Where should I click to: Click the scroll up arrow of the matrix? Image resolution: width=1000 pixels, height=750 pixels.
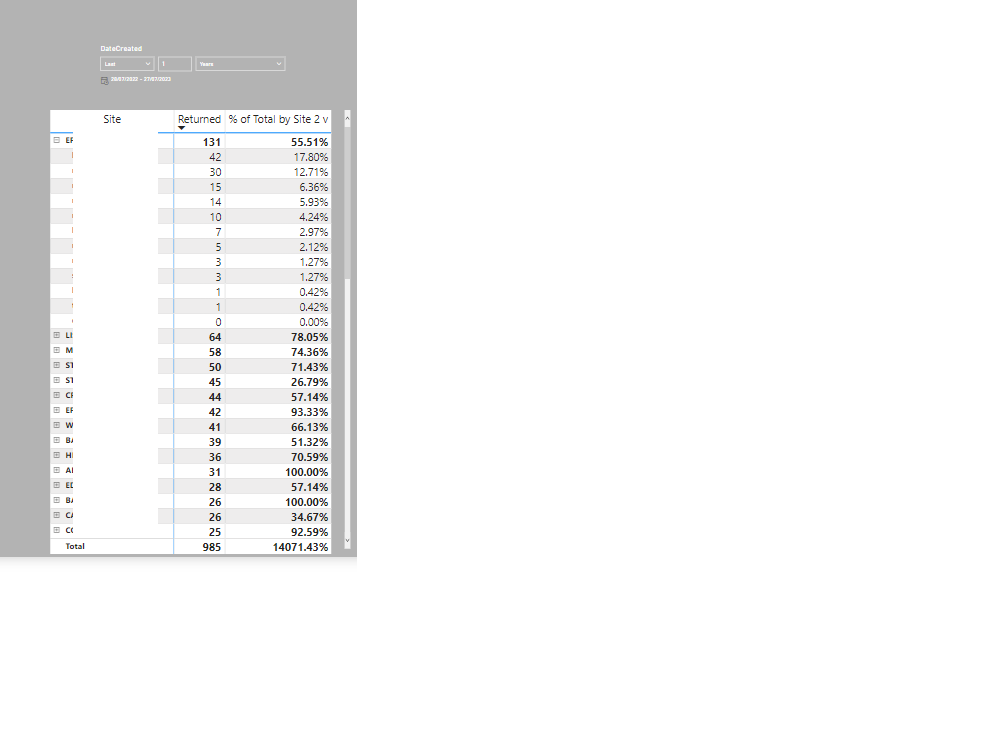(x=348, y=118)
